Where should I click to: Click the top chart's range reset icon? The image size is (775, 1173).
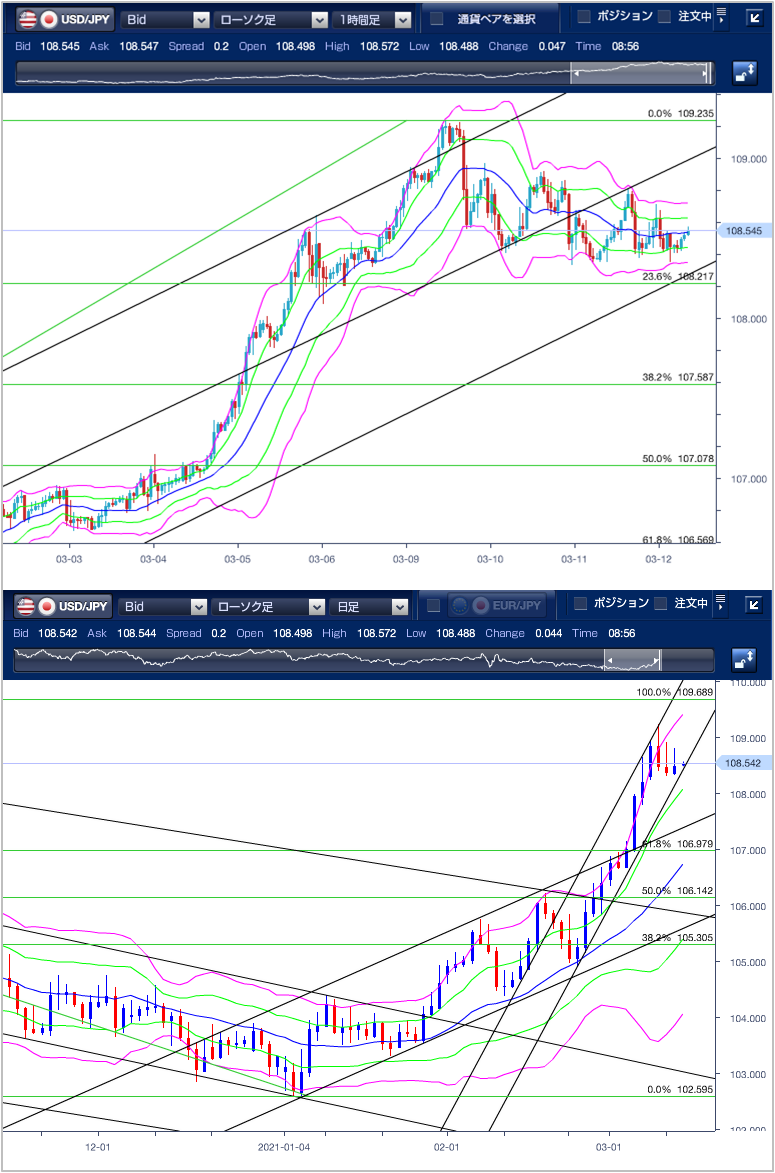744,72
